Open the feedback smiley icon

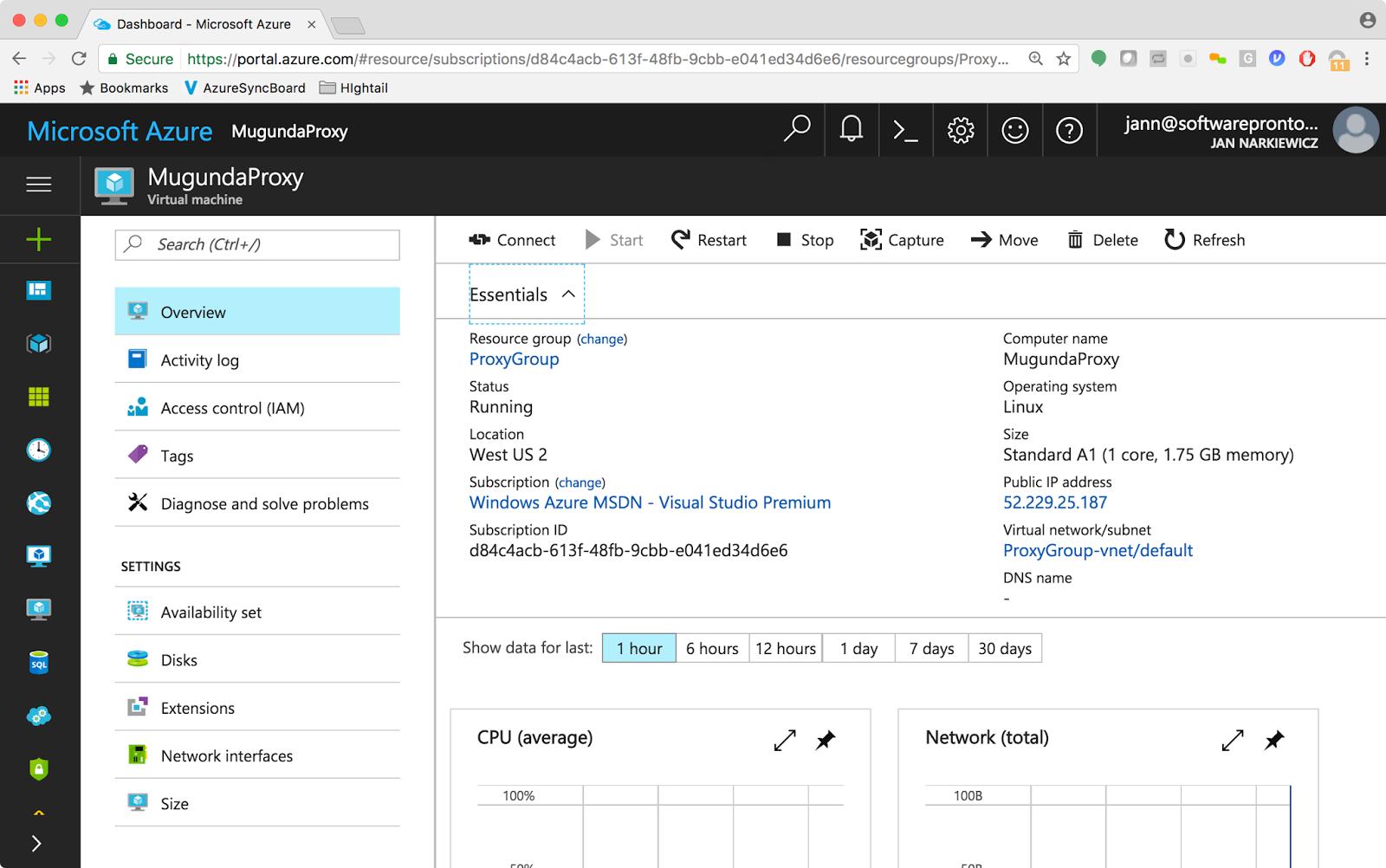(x=1014, y=130)
